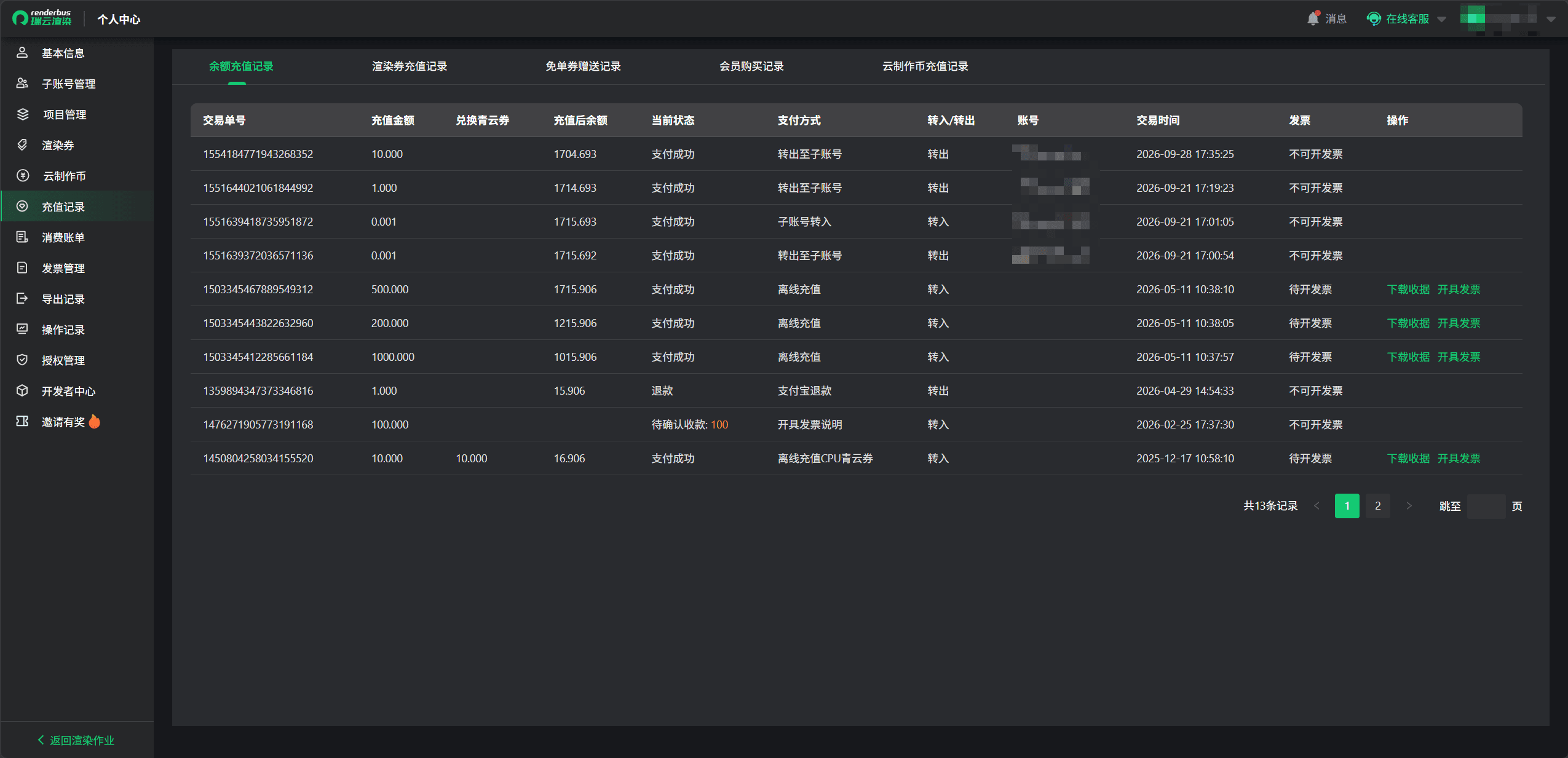Issue invoice for order 1450804258034155520
Screen dimensions: 1568x758
(x=1459, y=459)
